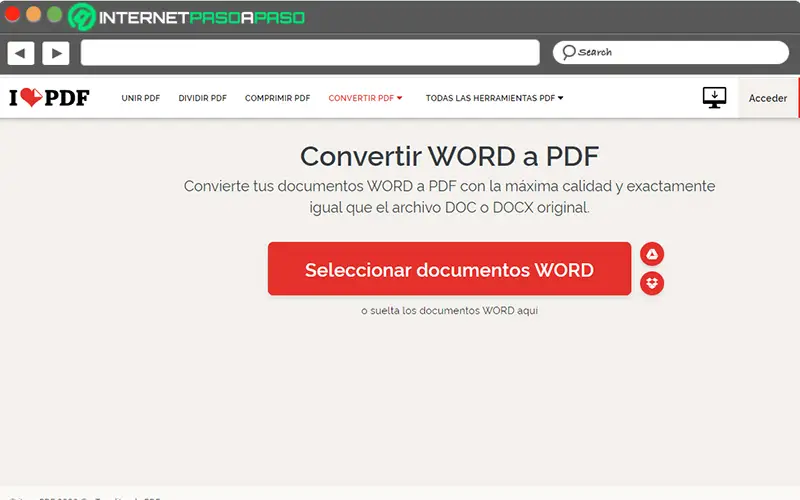
Task: Focus the Search input field
Action: [671, 52]
